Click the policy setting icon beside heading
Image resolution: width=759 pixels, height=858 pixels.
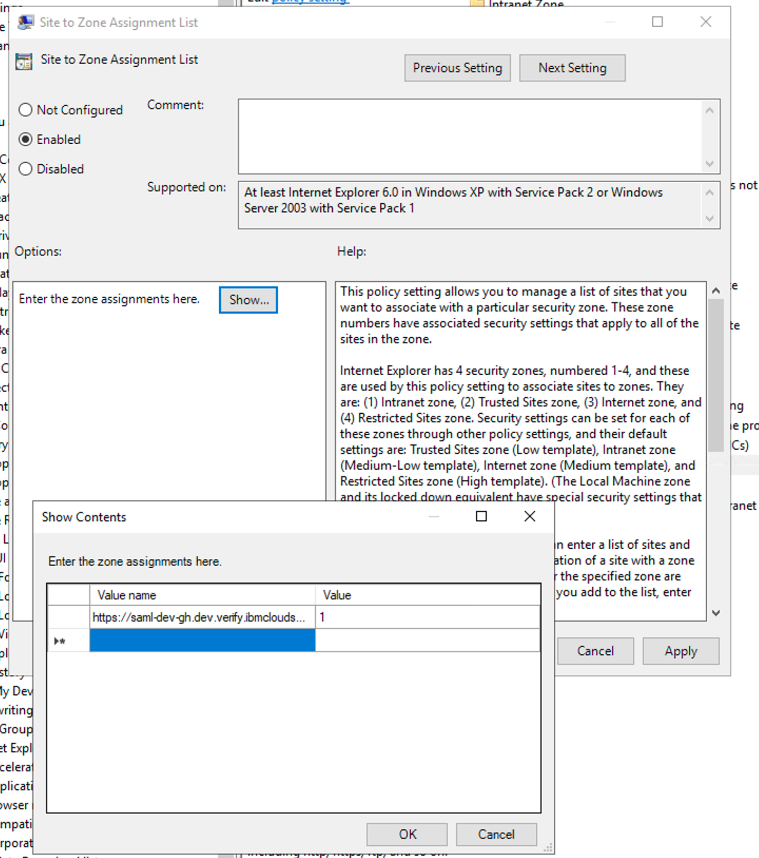24,61
